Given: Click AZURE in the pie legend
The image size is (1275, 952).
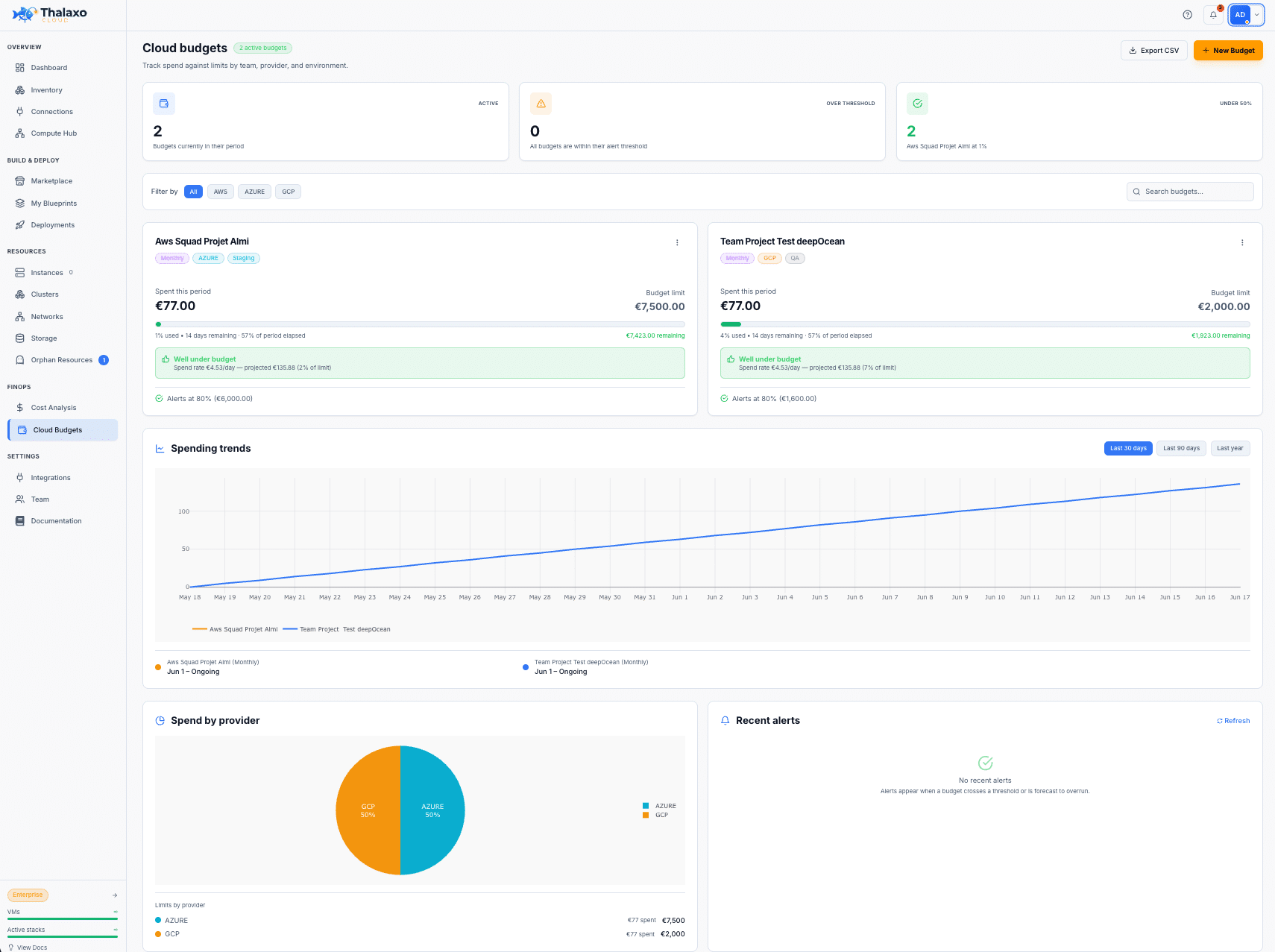Looking at the screenshot, I should 659,806.
